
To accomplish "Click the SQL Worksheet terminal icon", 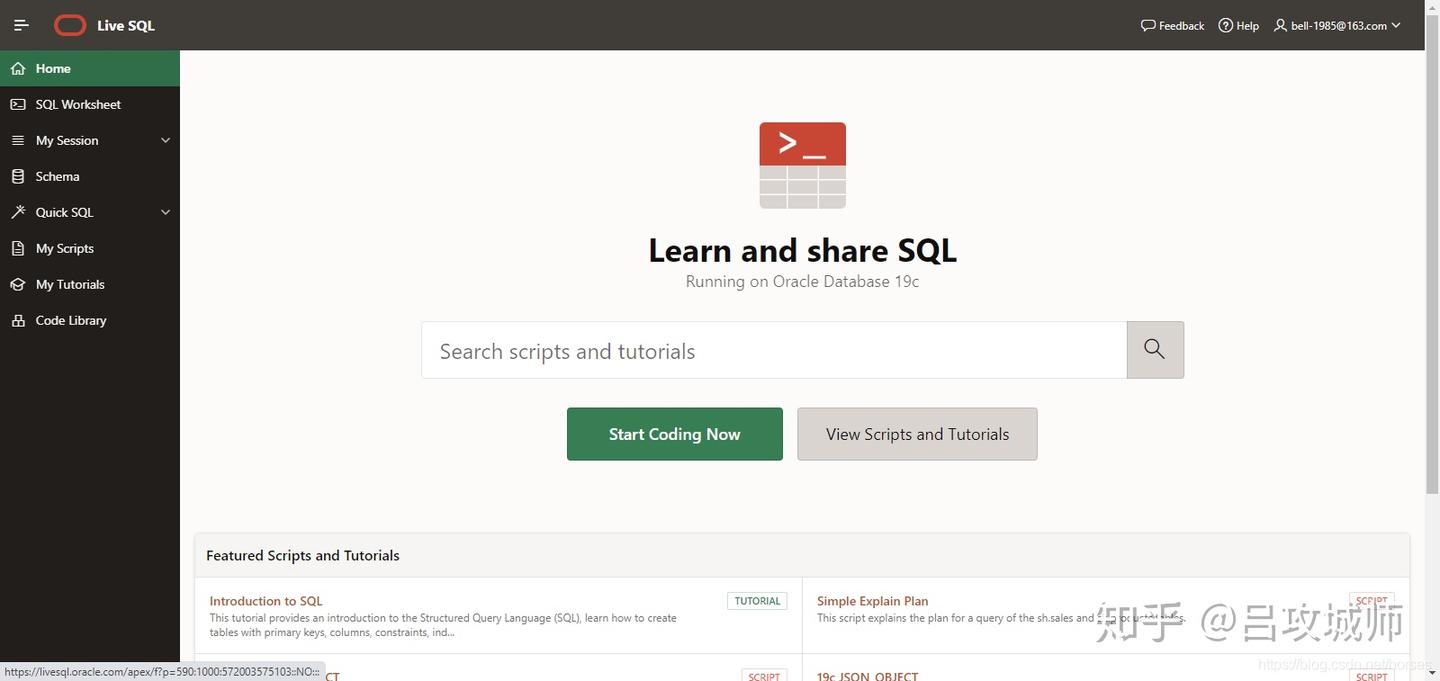I will click(18, 104).
